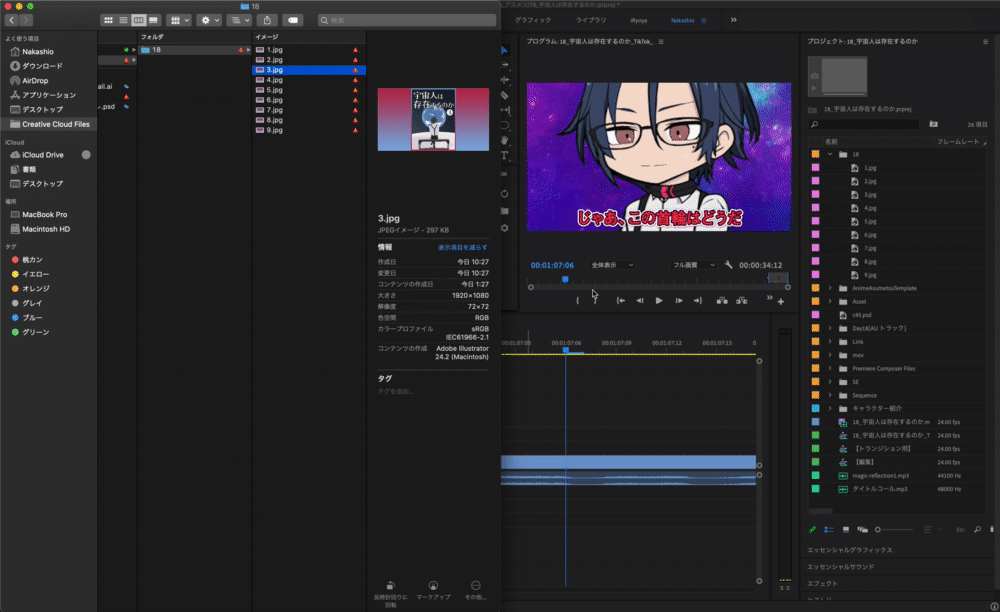
Task: Expand the Asset bin
Action: coord(830,302)
